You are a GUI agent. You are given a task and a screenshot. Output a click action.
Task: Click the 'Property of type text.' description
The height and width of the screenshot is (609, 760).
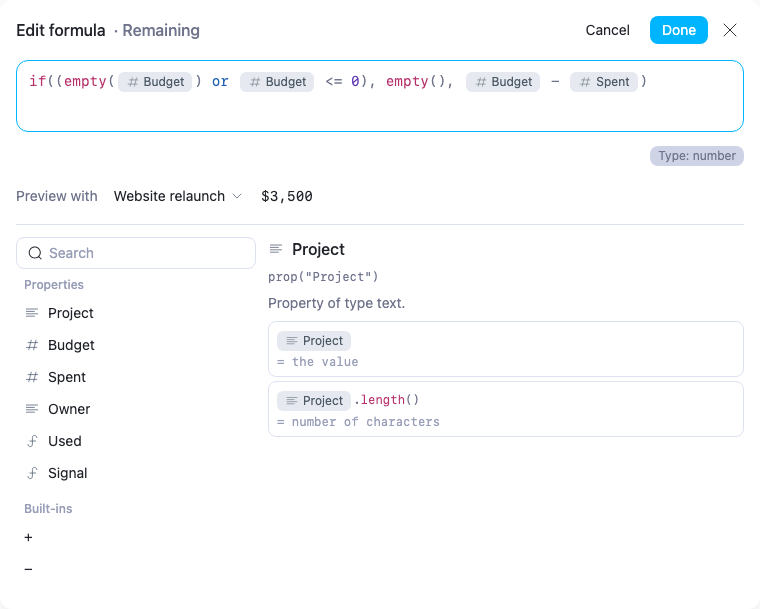click(336, 303)
